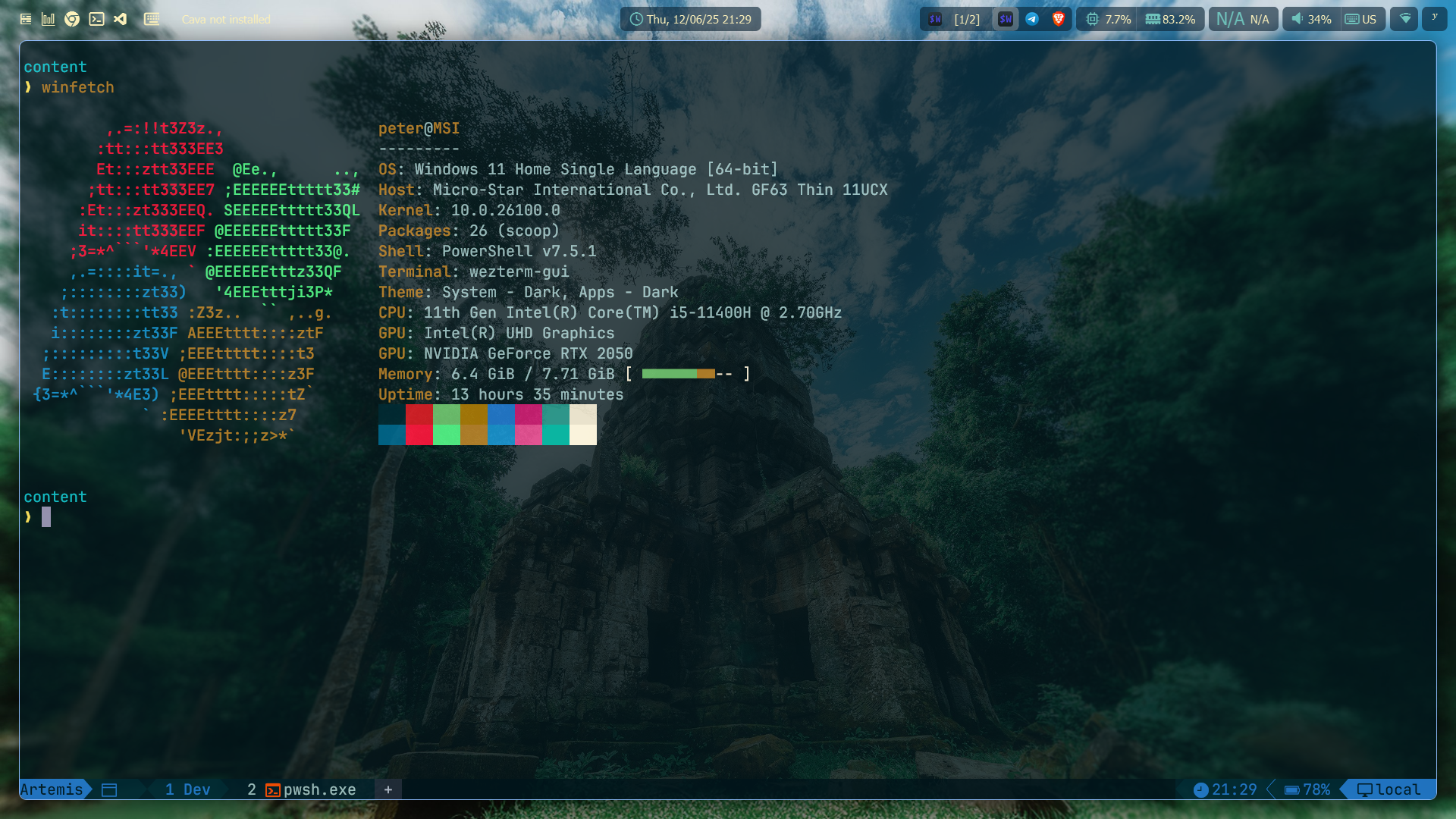Click the pwsh.exe tab's shell icon

[x=273, y=790]
